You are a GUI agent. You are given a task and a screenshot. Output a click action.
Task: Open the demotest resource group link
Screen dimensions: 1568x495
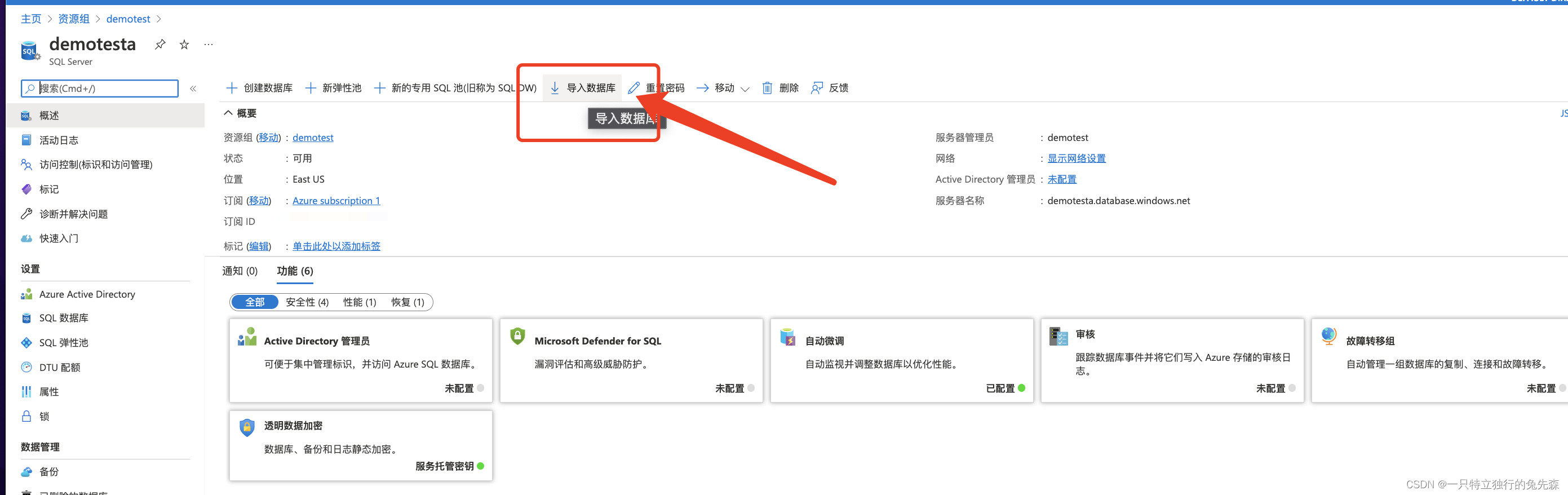point(313,138)
